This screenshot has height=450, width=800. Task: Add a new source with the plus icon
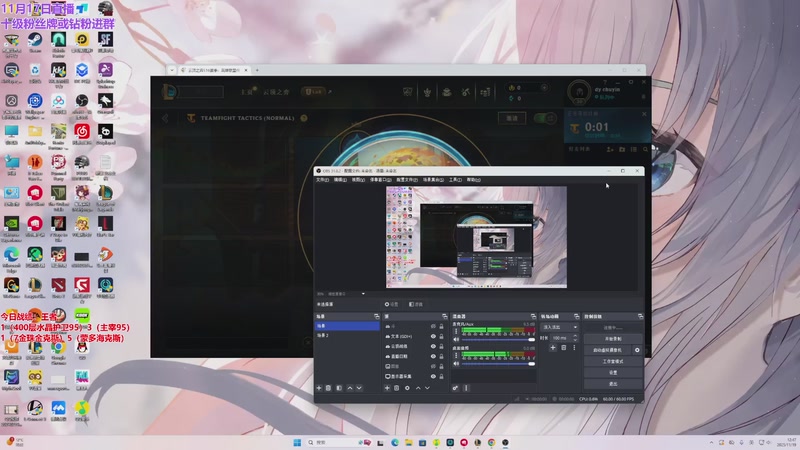point(387,388)
